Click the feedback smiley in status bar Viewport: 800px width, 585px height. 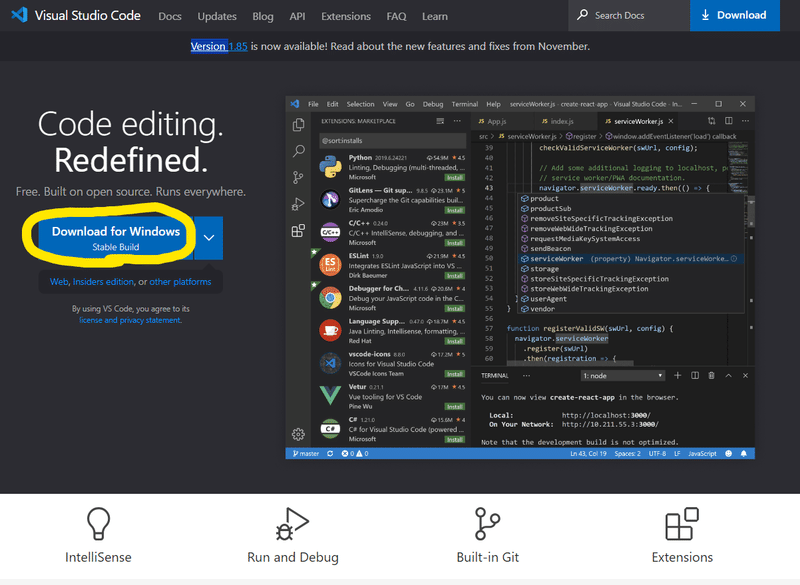729,453
